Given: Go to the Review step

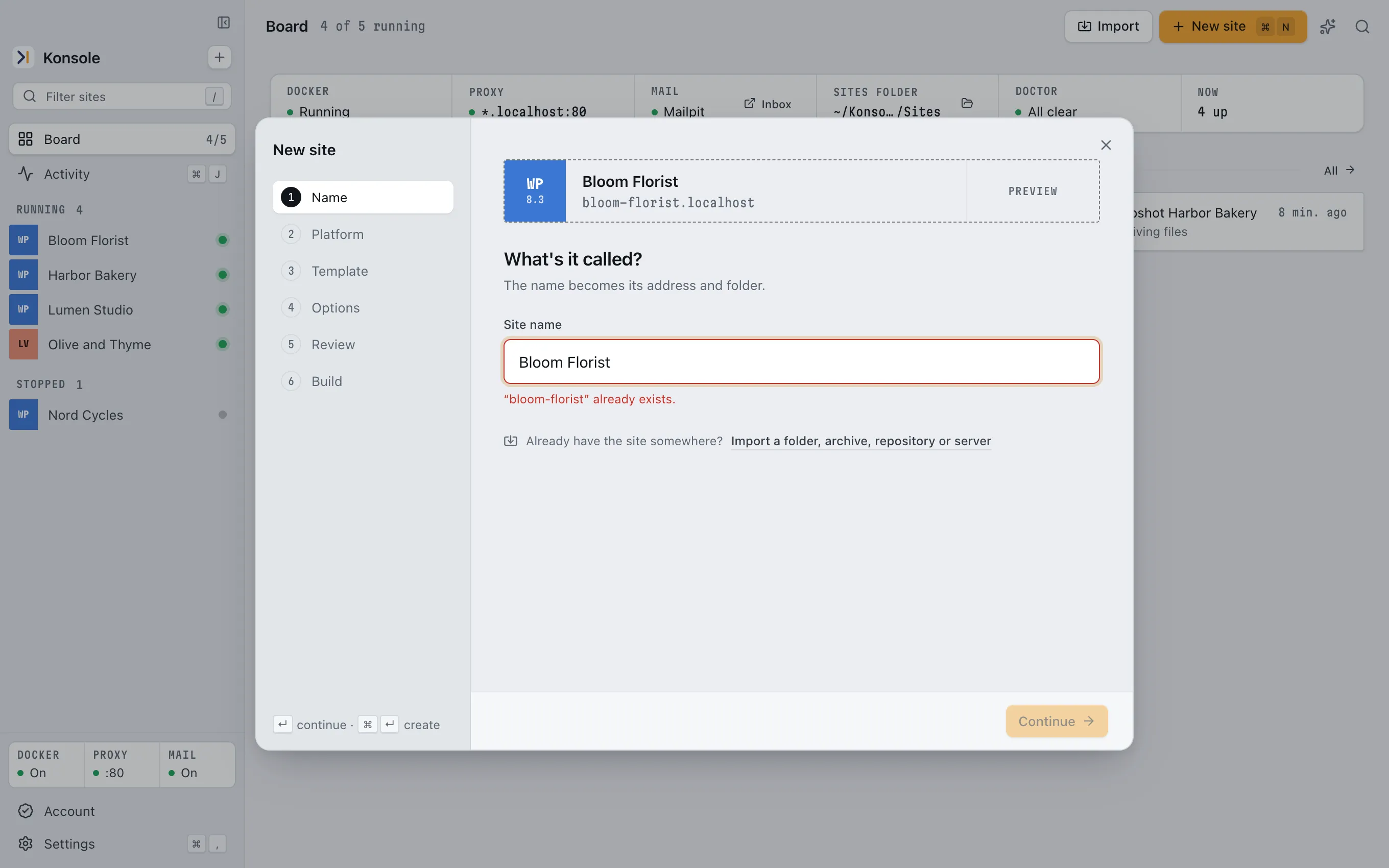Looking at the screenshot, I should click(x=363, y=345).
